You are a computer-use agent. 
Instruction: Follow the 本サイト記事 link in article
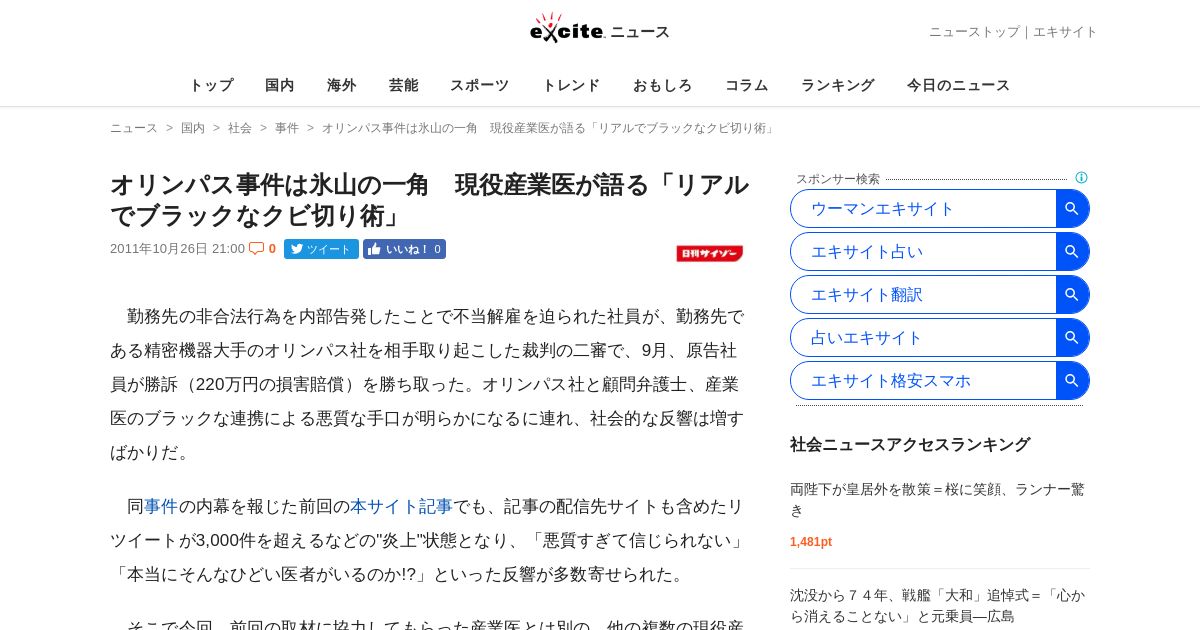(x=401, y=507)
